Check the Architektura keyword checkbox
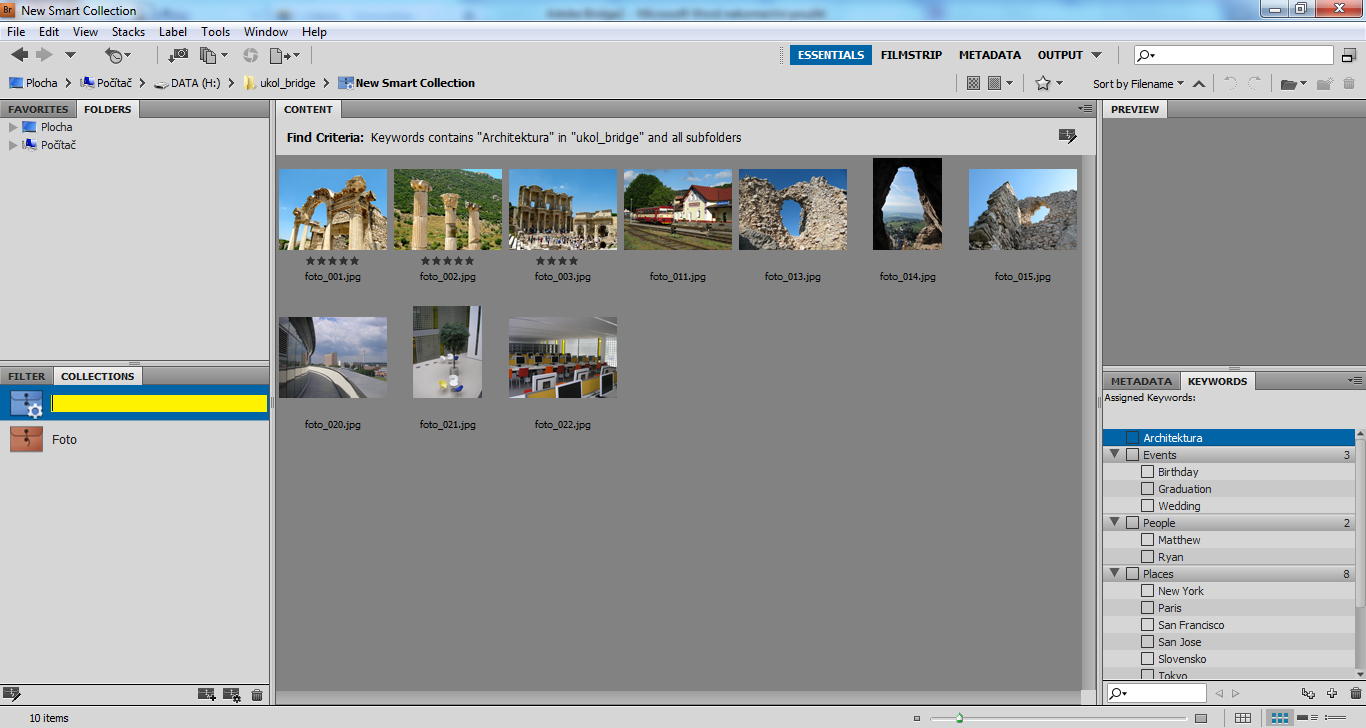 point(1132,438)
